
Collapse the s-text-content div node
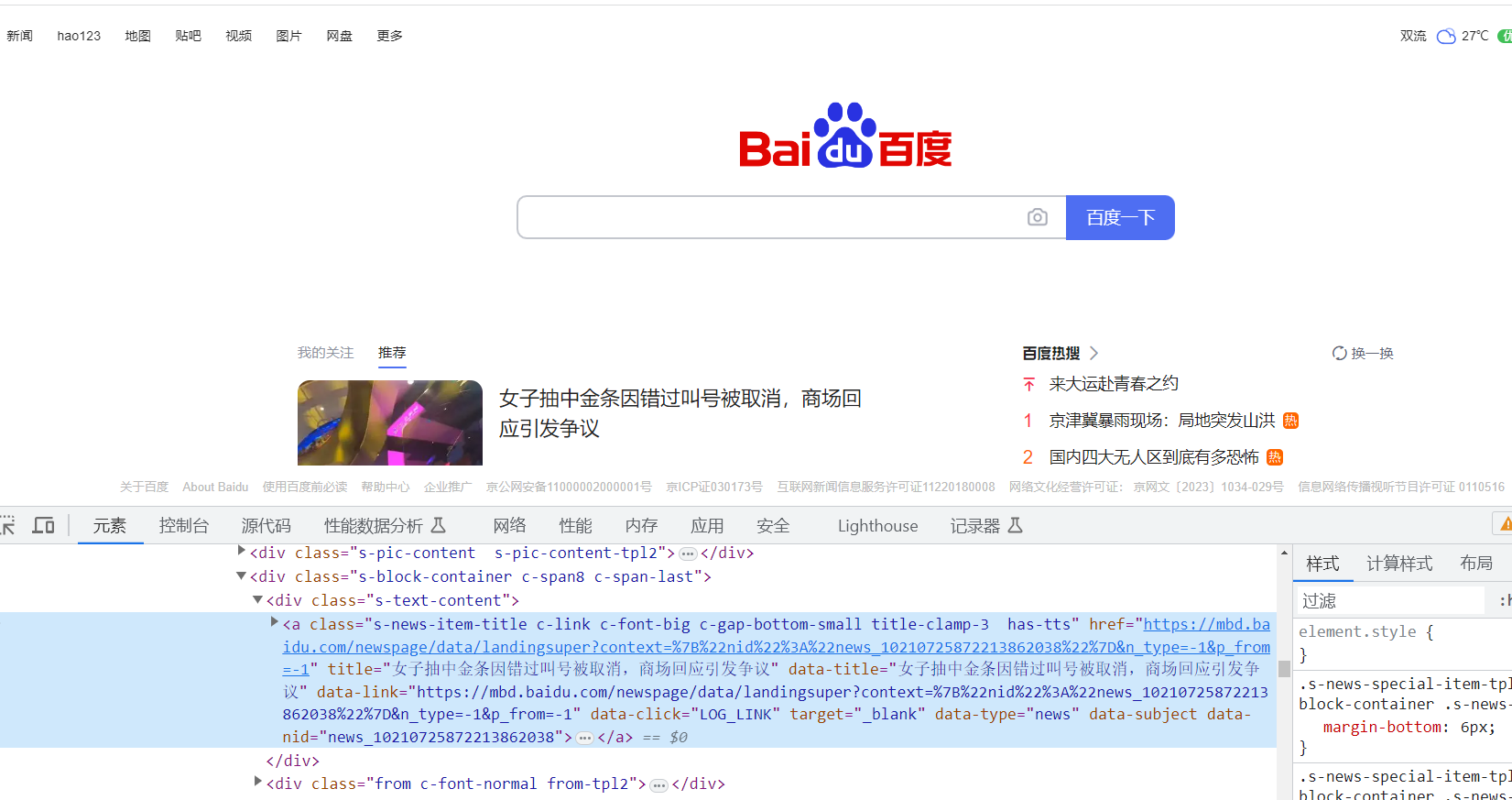click(x=257, y=599)
